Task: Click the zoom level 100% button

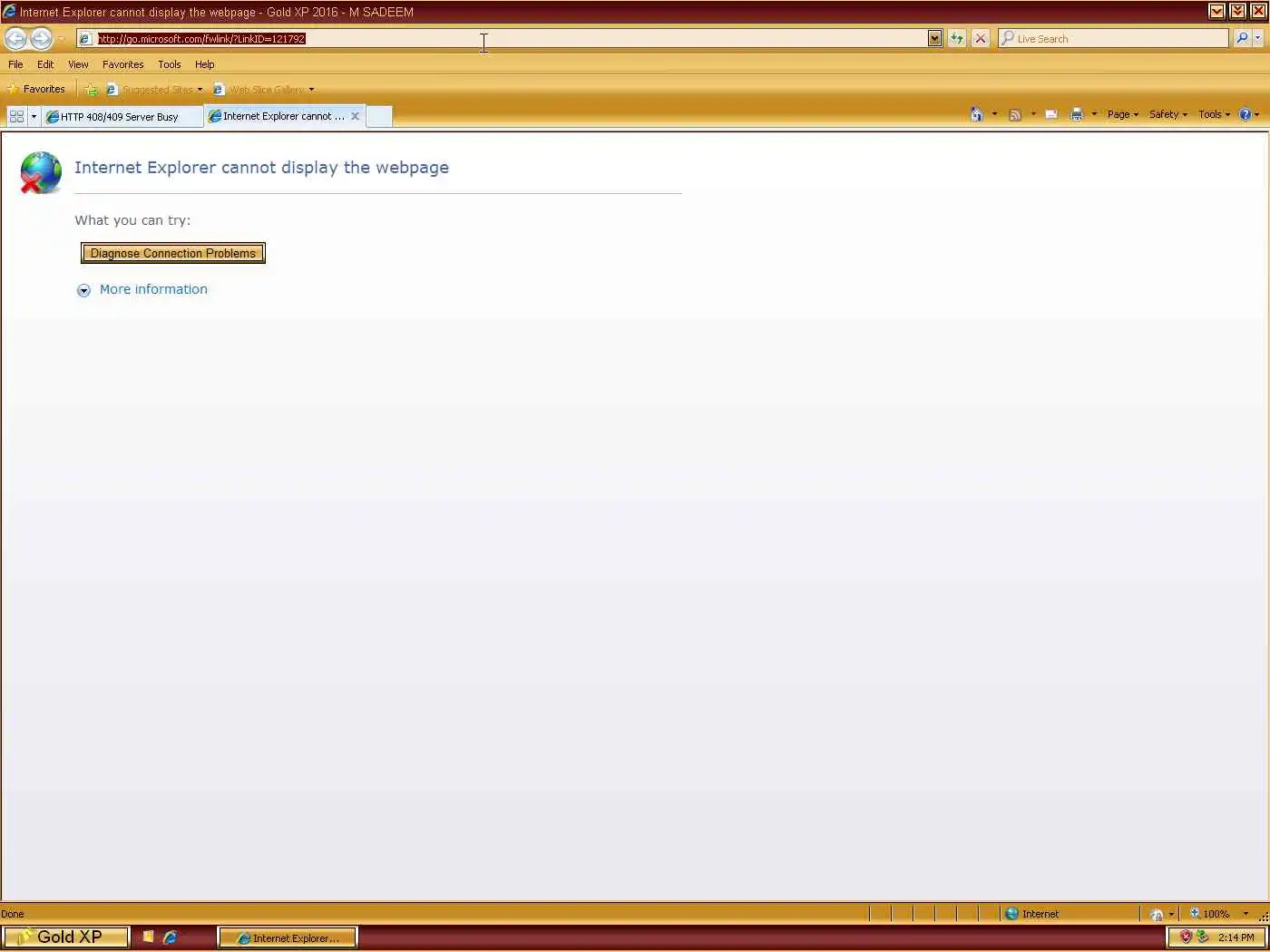Action: 1210,914
